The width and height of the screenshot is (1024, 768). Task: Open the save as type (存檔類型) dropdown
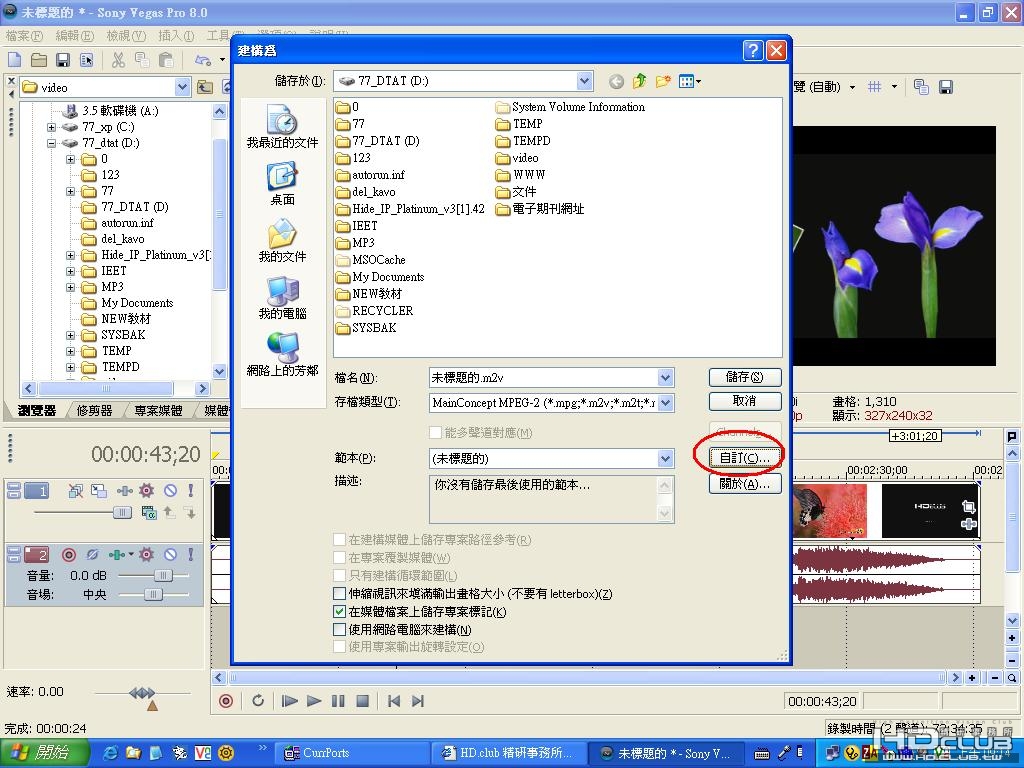pyautogui.click(x=665, y=403)
